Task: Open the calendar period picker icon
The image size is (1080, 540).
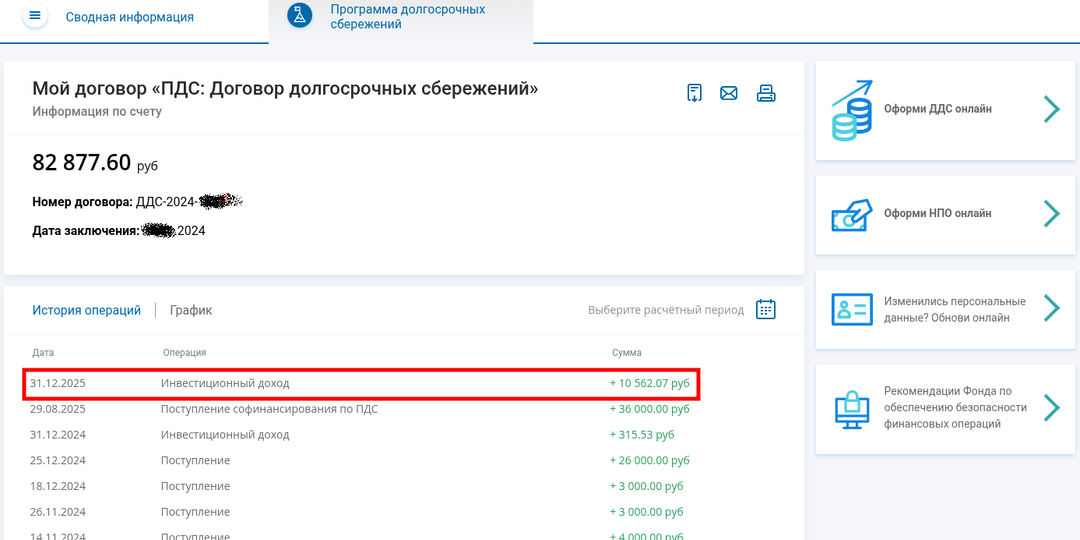Action: tap(766, 309)
